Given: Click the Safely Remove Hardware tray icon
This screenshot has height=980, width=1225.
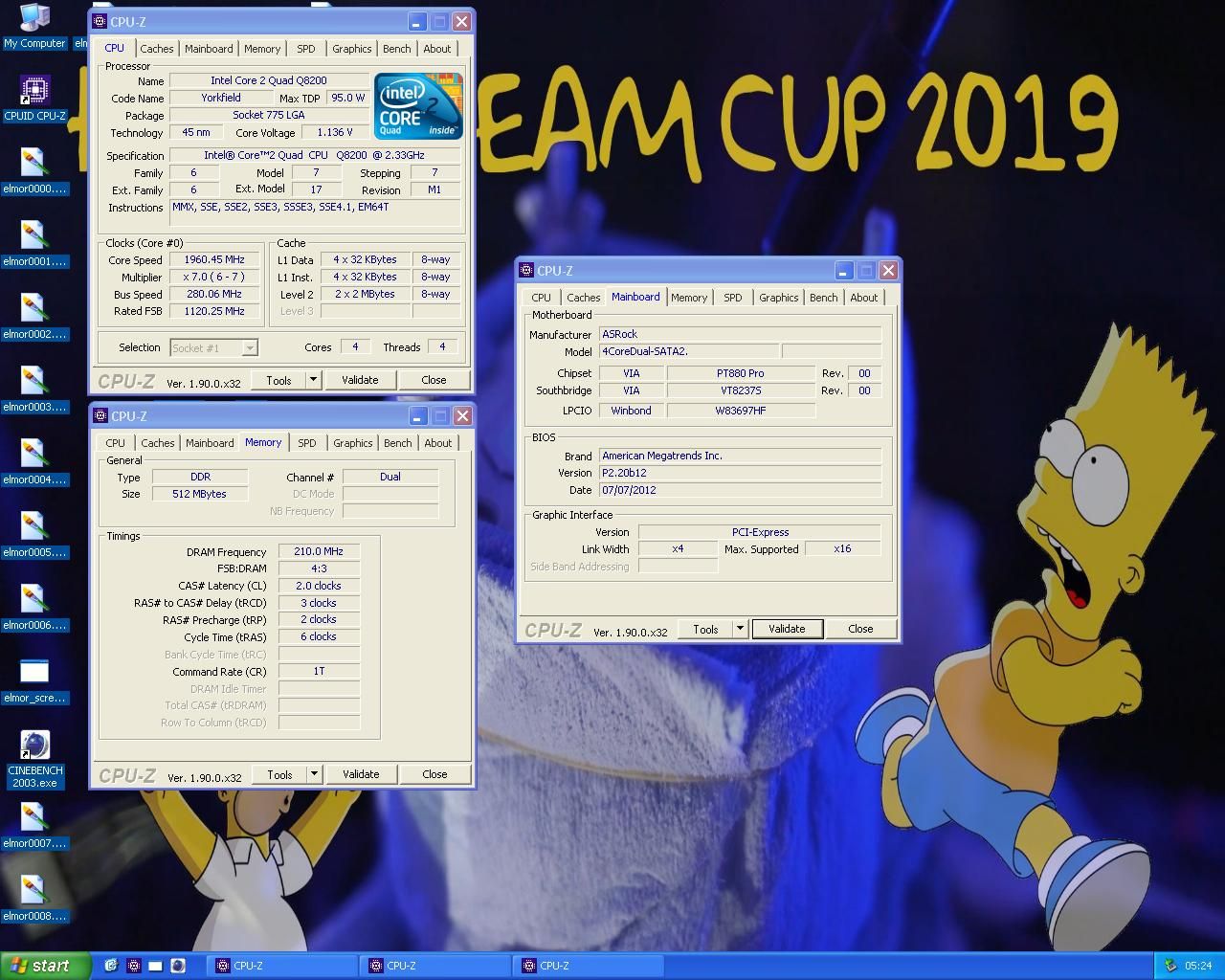Looking at the screenshot, I should [1169, 966].
